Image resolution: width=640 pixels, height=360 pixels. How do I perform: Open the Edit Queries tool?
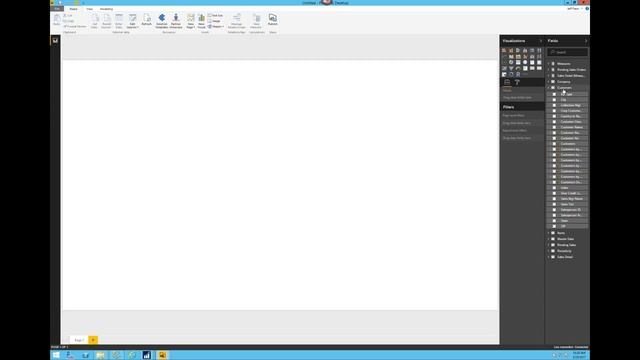tap(132, 21)
